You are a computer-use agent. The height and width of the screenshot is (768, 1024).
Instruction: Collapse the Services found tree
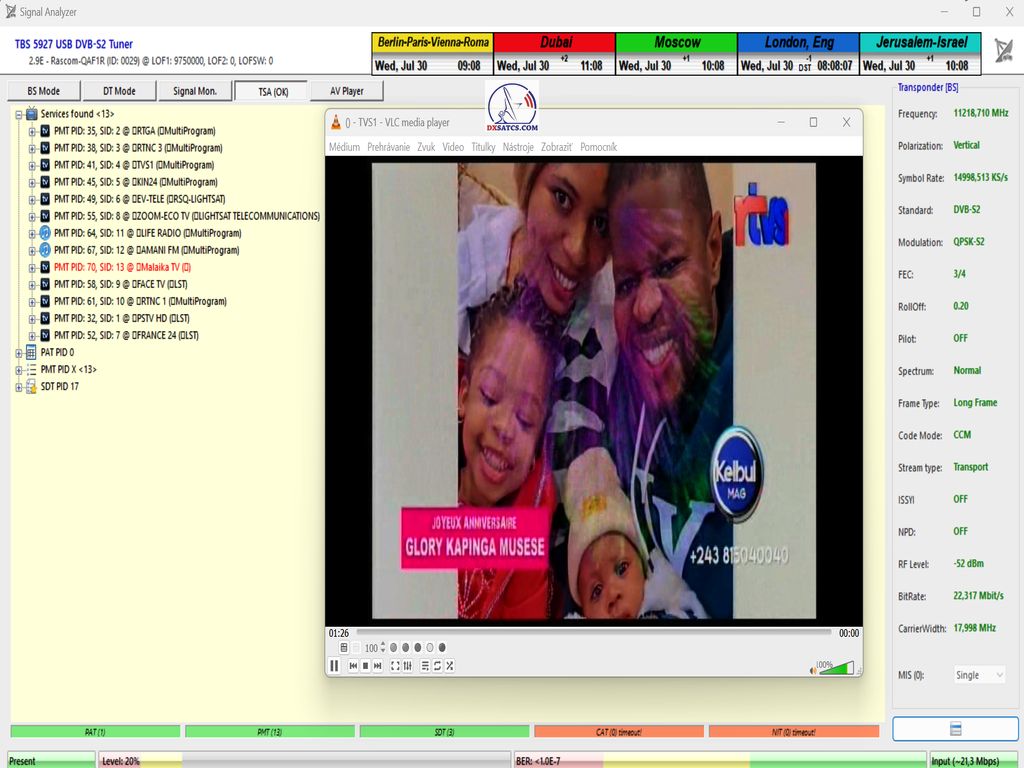[x=18, y=114]
